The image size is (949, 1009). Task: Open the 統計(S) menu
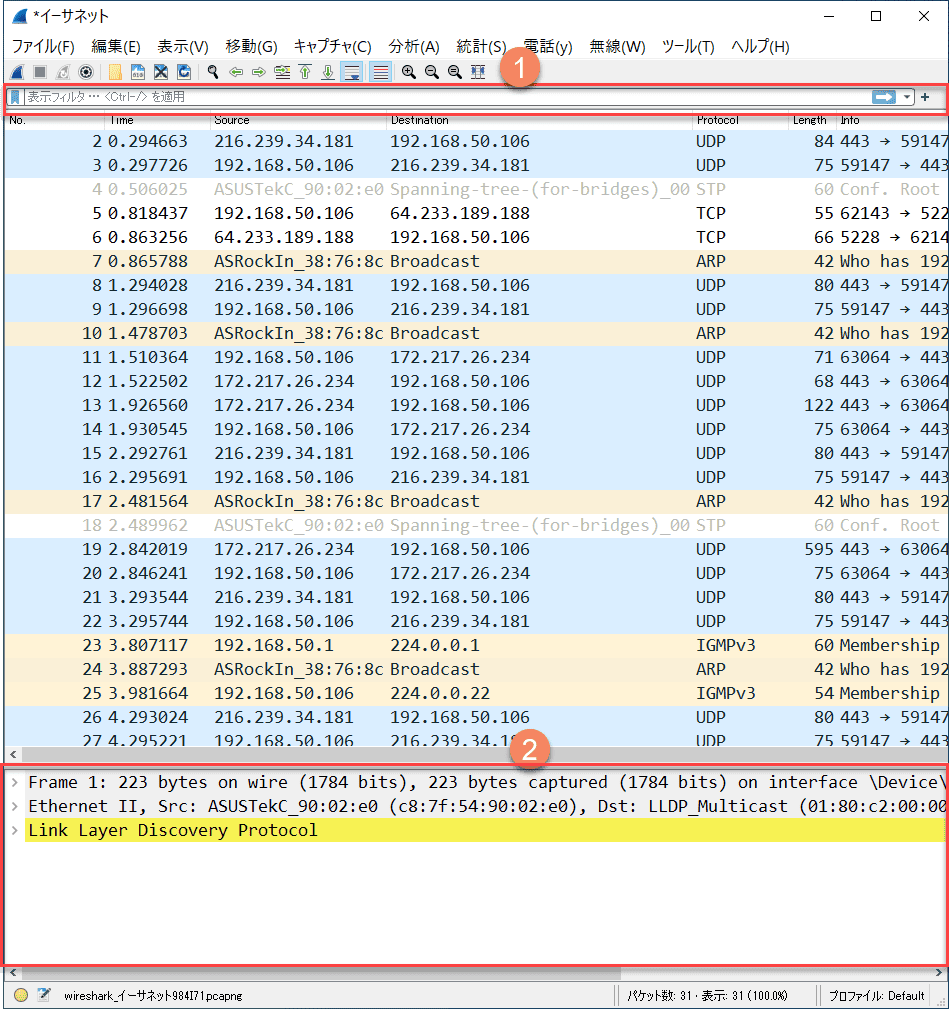[481, 46]
